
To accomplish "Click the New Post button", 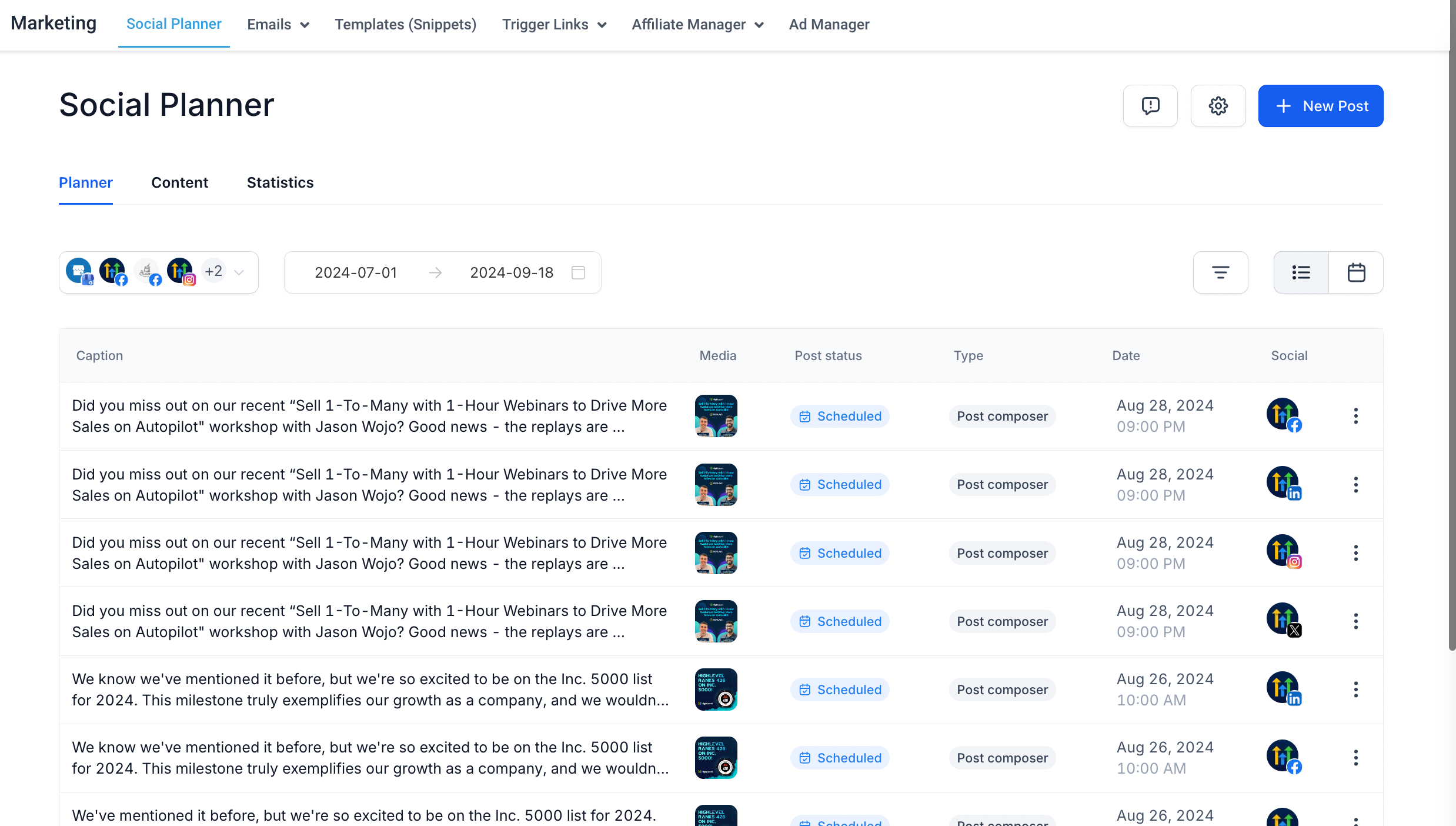I will pyautogui.click(x=1321, y=106).
